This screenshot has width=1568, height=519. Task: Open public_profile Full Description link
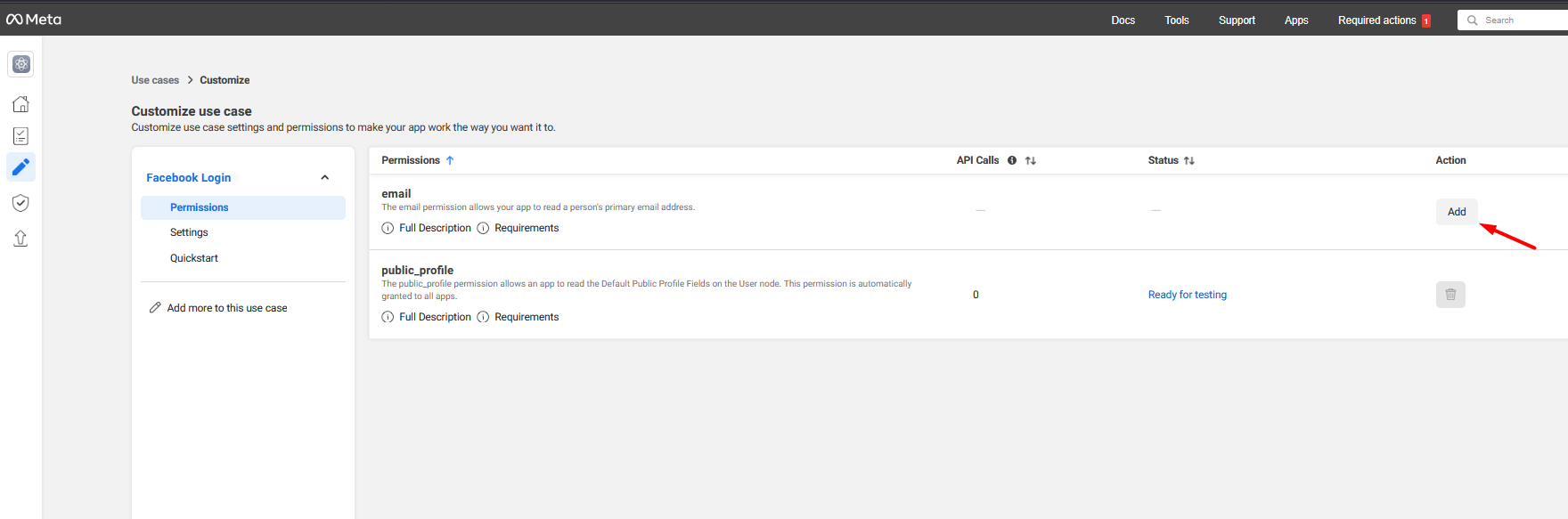[435, 317]
